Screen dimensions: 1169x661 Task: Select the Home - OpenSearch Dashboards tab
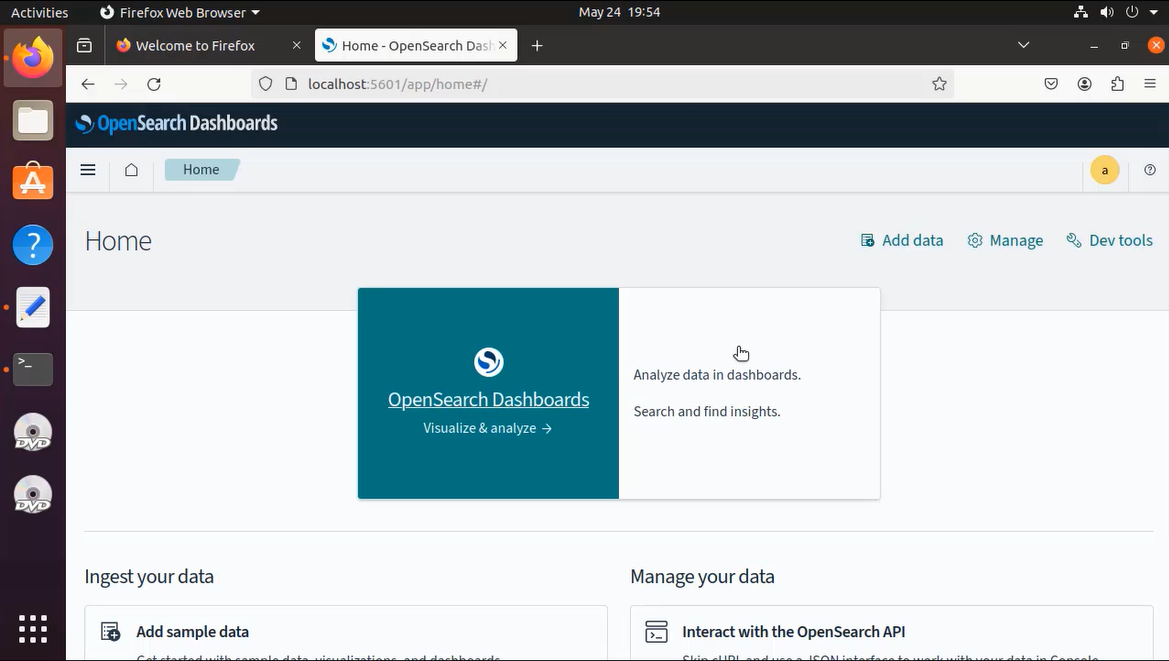coord(416,45)
